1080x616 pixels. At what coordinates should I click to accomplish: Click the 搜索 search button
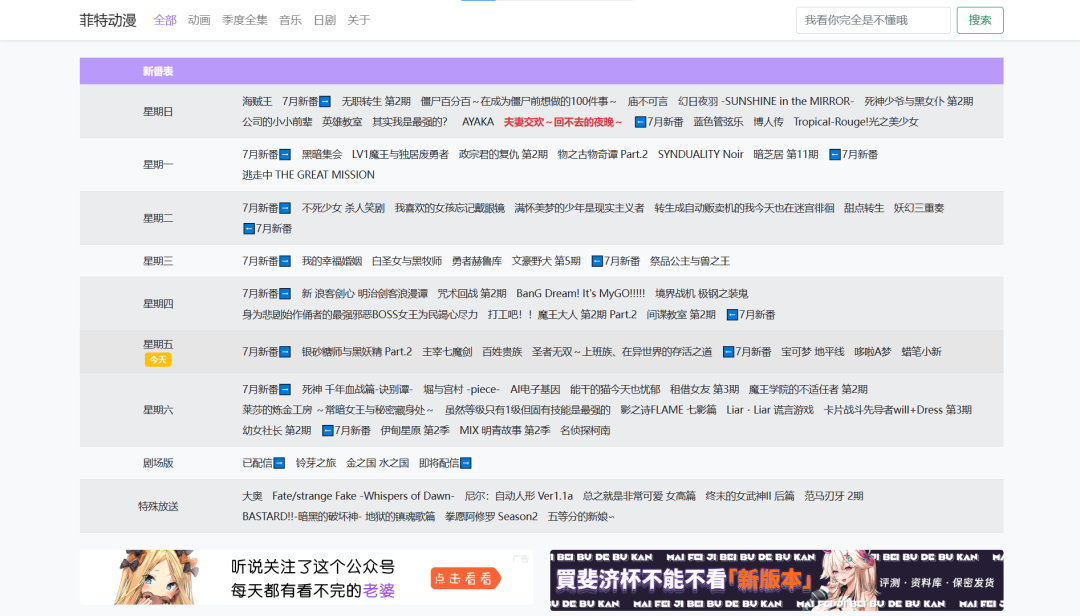click(x=979, y=19)
